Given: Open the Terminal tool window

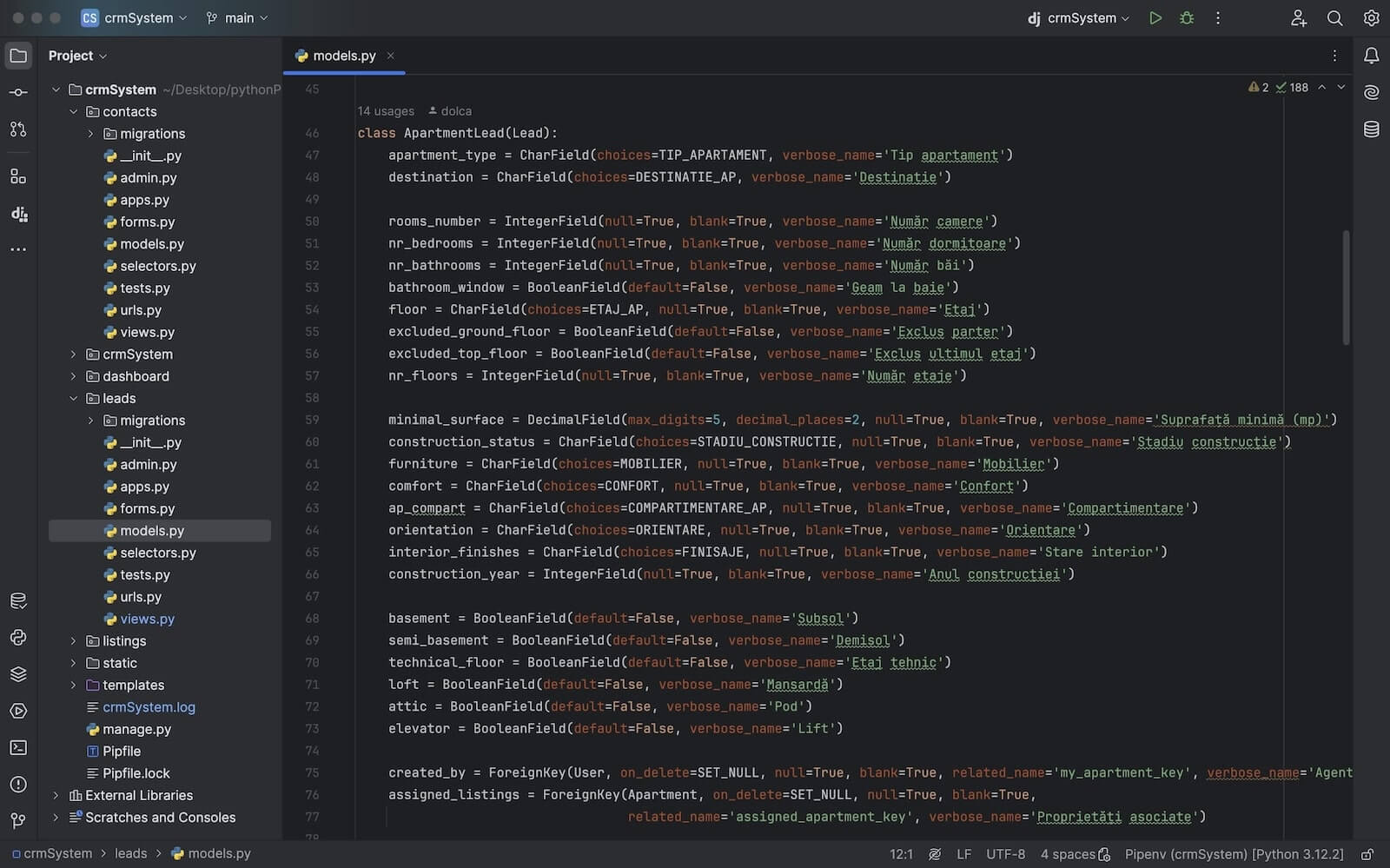Looking at the screenshot, I should (x=18, y=747).
